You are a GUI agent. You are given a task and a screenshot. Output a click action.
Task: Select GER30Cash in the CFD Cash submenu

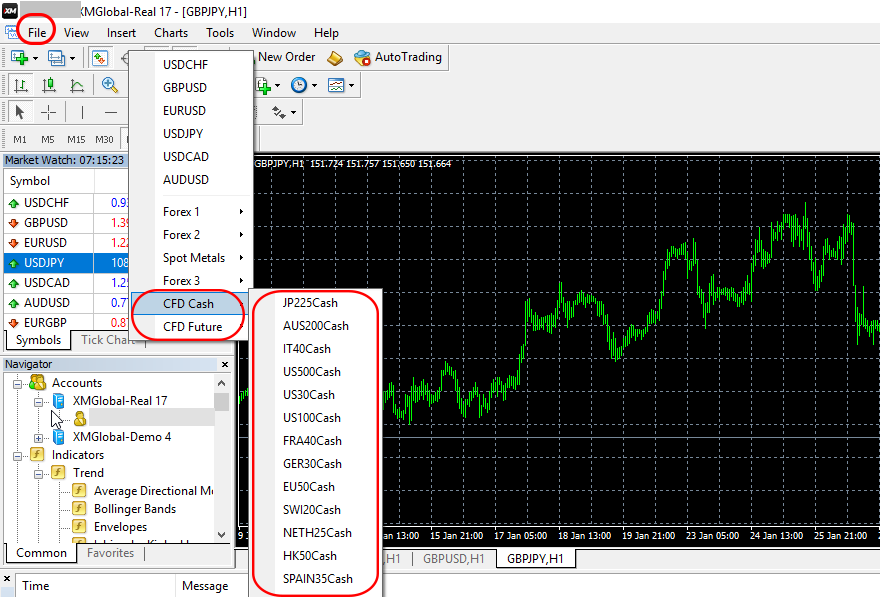315,464
